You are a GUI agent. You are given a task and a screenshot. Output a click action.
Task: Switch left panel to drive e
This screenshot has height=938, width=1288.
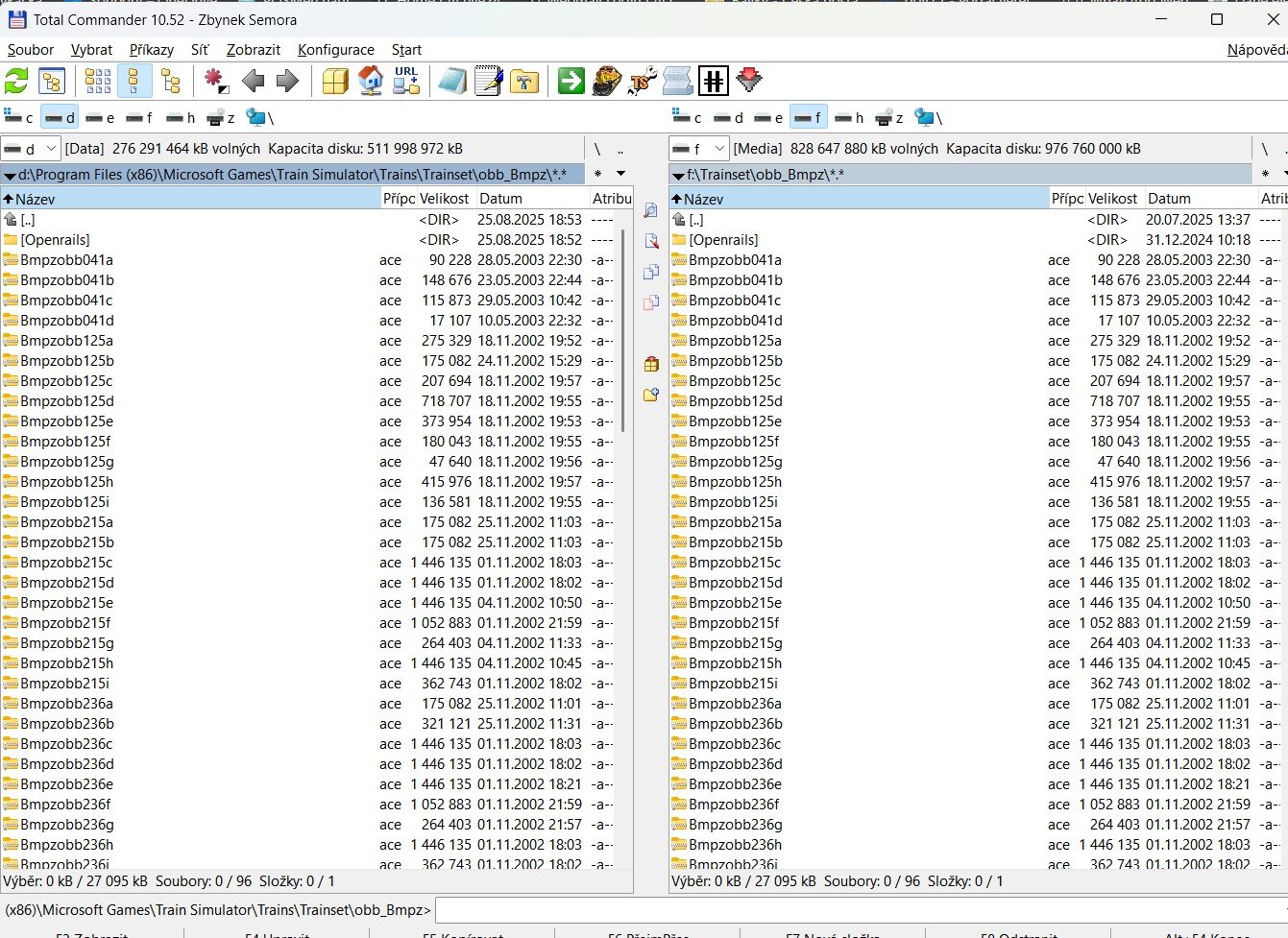coord(100,118)
